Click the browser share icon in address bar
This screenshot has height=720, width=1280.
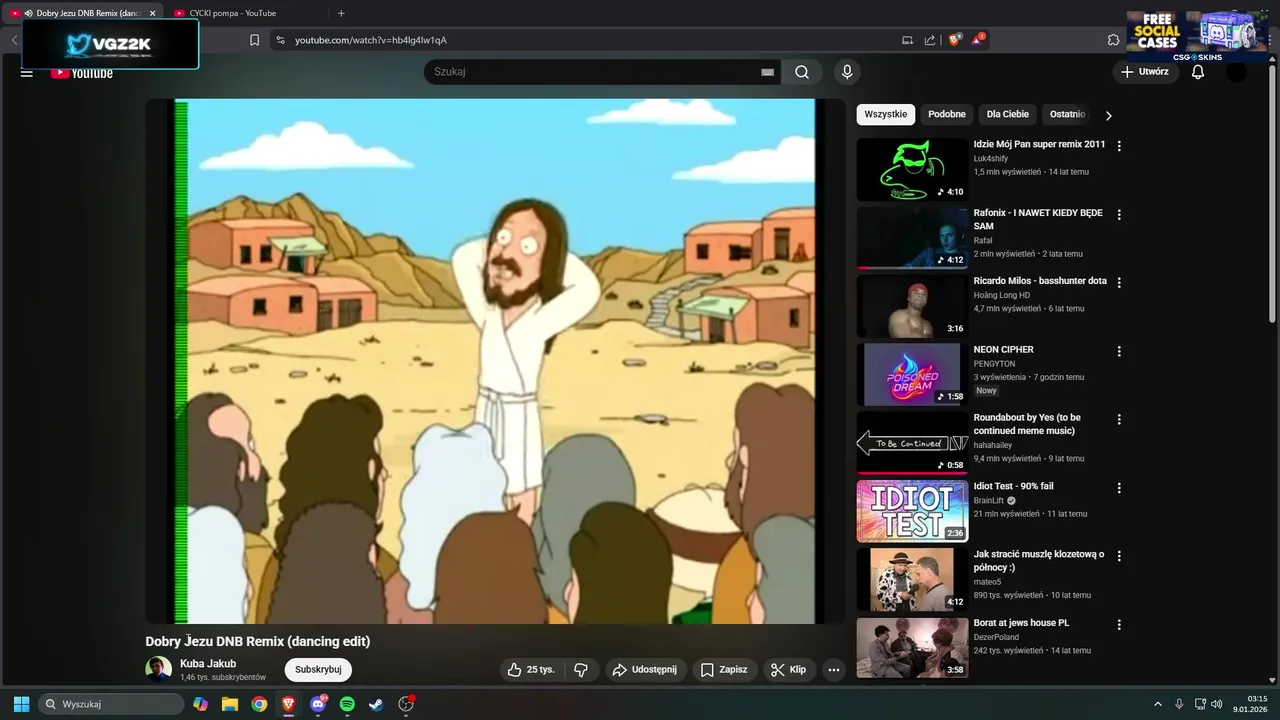[x=930, y=40]
